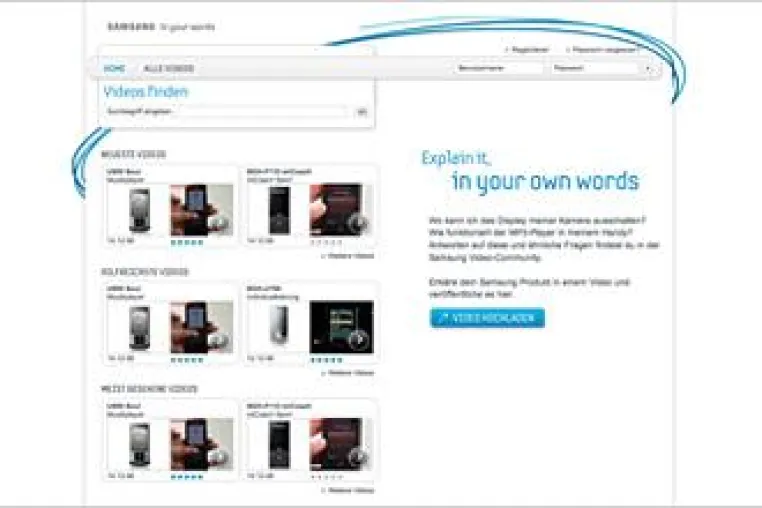The width and height of the screenshot is (762, 508).
Task: Click the NEUESTE VIDEOS section heading
Action: tap(134, 154)
